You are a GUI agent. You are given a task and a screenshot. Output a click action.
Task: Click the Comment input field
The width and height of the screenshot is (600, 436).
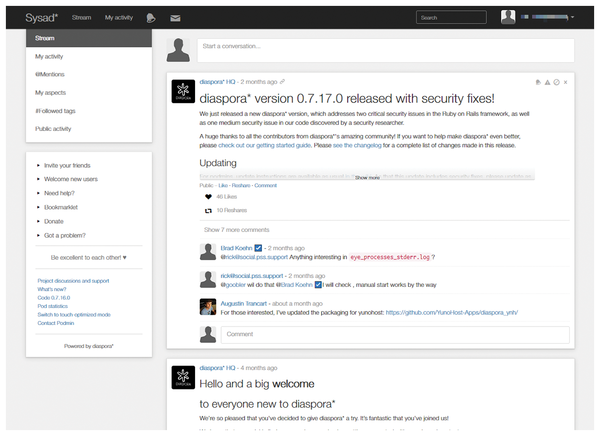395,335
